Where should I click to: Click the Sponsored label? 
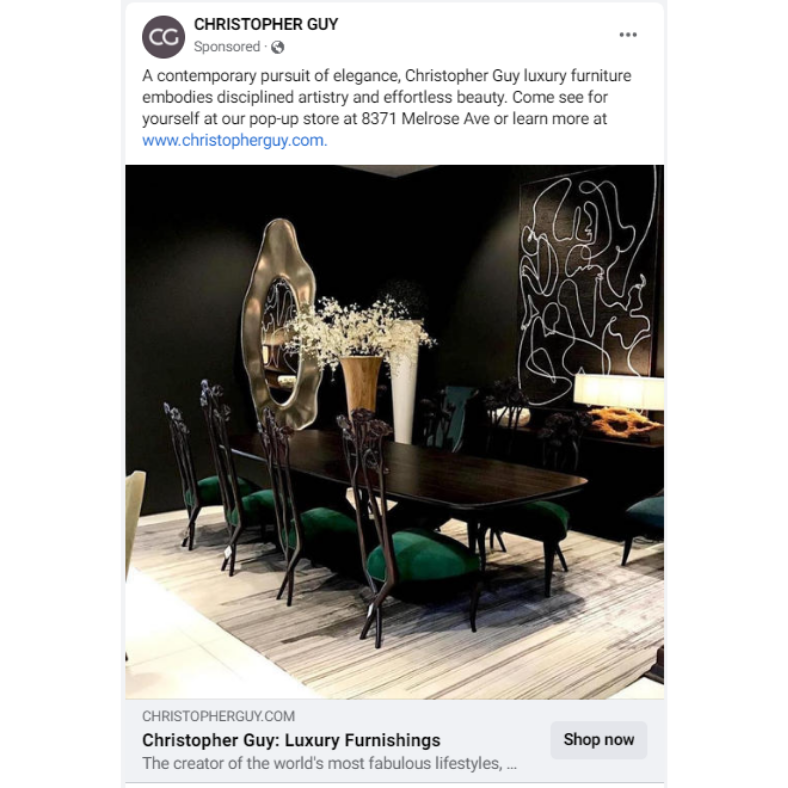pyautogui.click(x=227, y=47)
